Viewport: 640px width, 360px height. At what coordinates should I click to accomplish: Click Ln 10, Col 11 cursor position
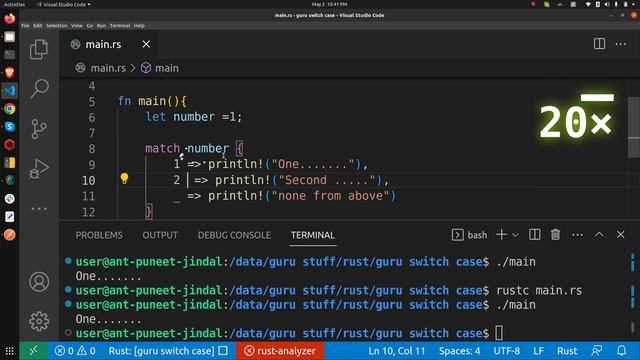396,351
